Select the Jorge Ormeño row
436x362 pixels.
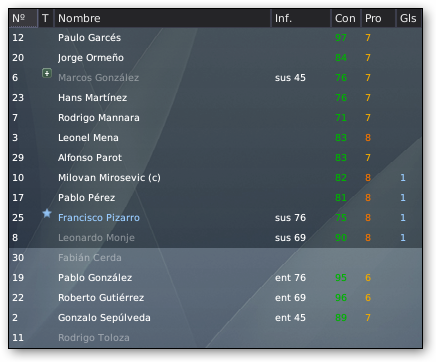[x=215, y=58]
